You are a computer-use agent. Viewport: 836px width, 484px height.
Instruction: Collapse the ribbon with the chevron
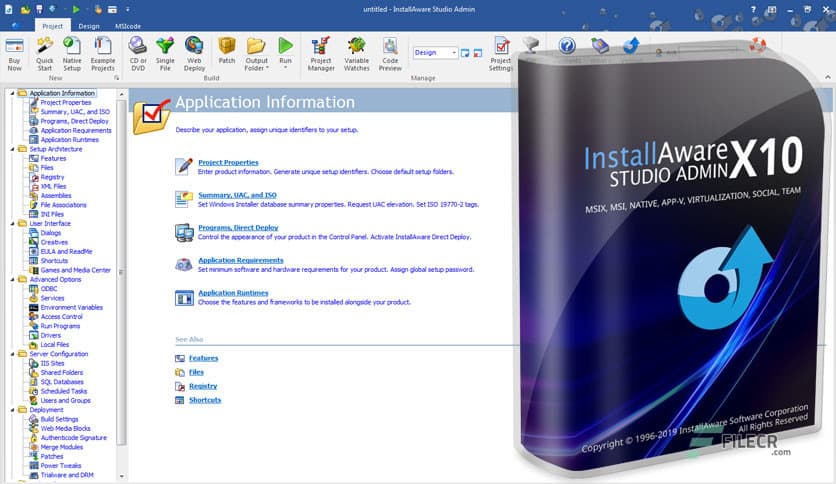[x=827, y=77]
